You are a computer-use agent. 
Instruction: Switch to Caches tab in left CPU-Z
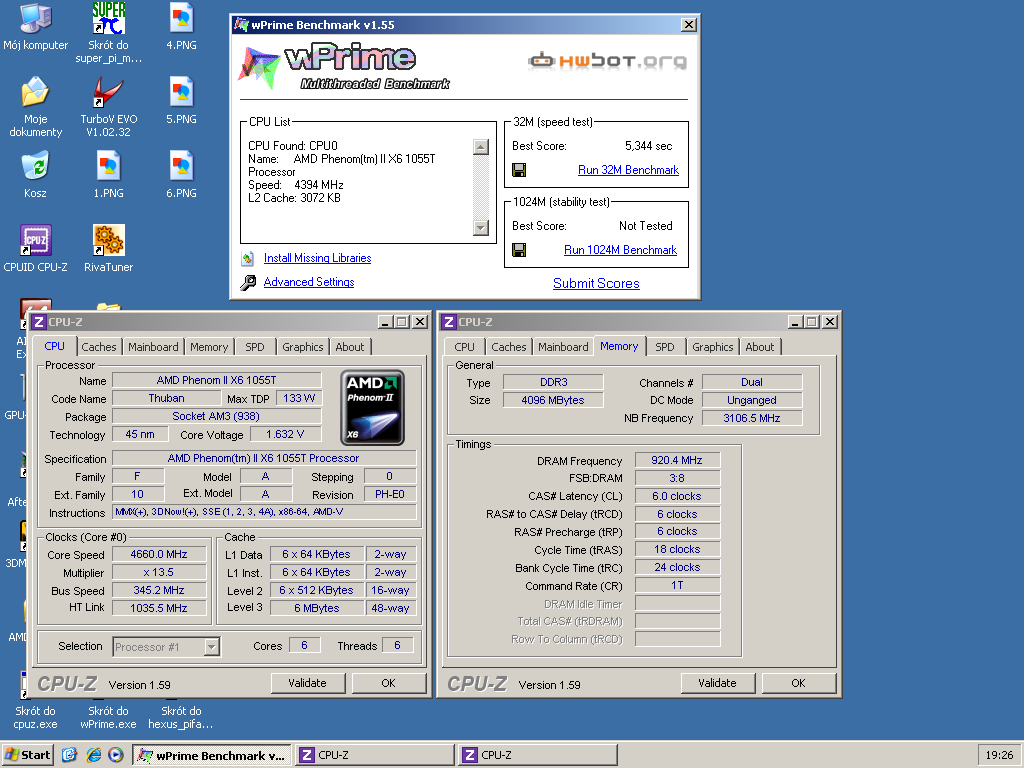[99, 347]
